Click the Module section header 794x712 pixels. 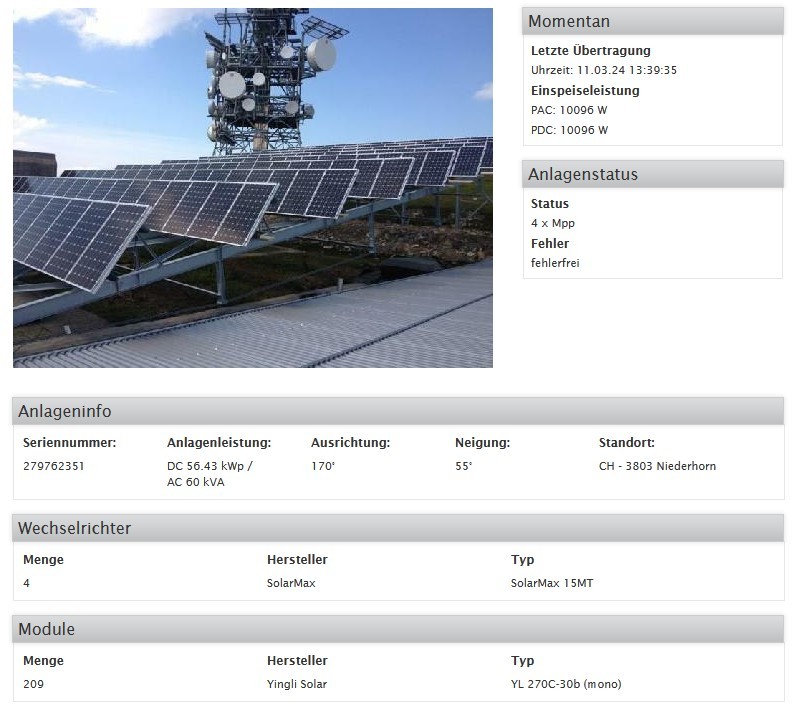point(47,629)
